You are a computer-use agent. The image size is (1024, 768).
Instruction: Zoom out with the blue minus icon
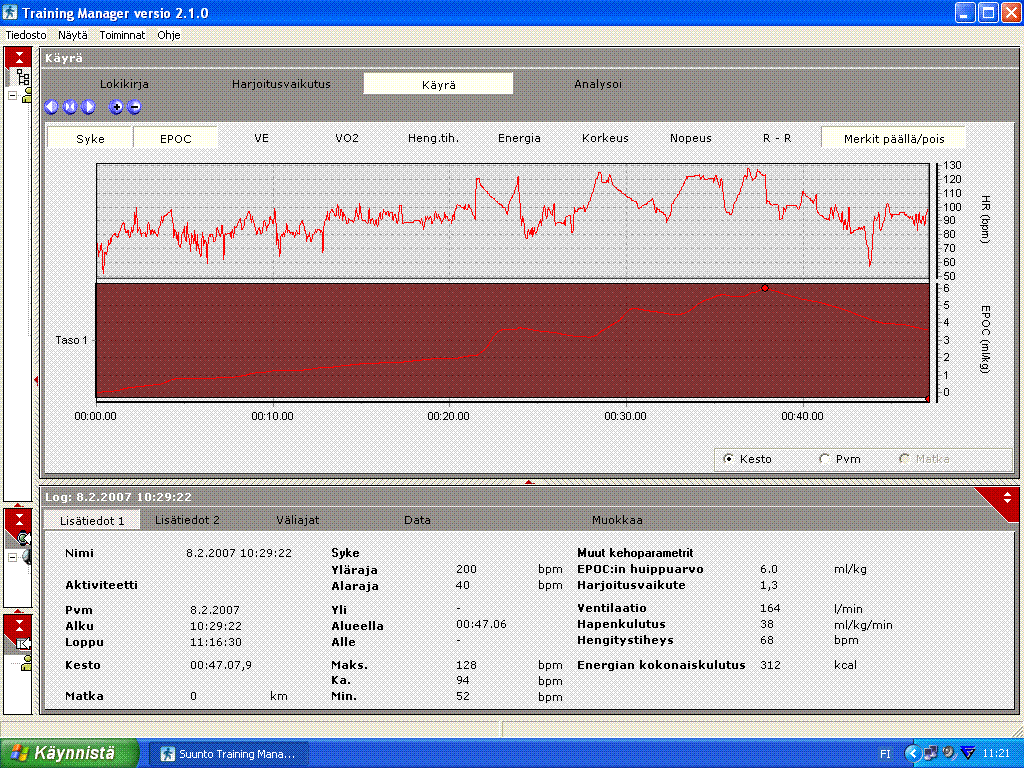134,107
